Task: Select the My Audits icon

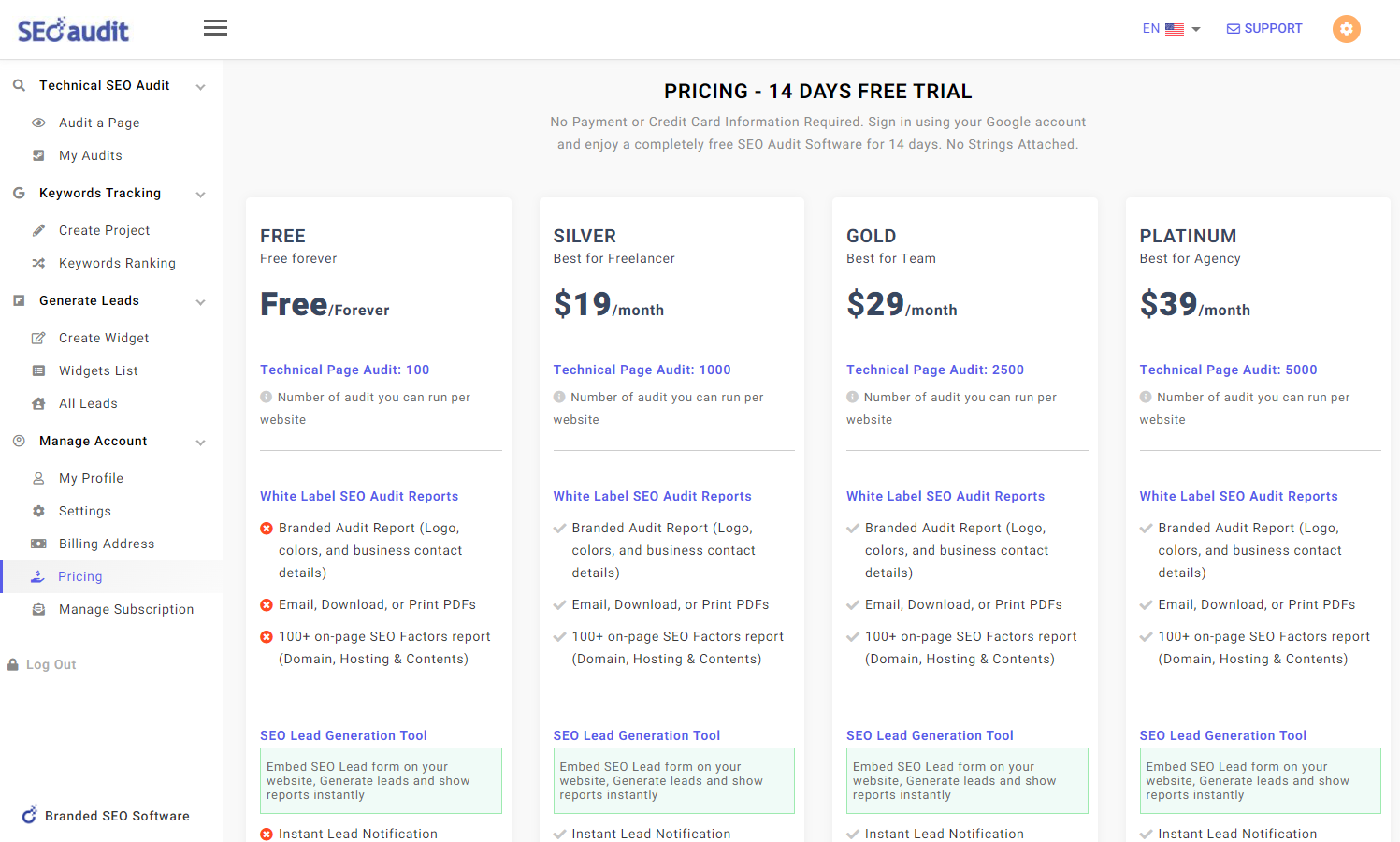Action: tap(37, 155)
